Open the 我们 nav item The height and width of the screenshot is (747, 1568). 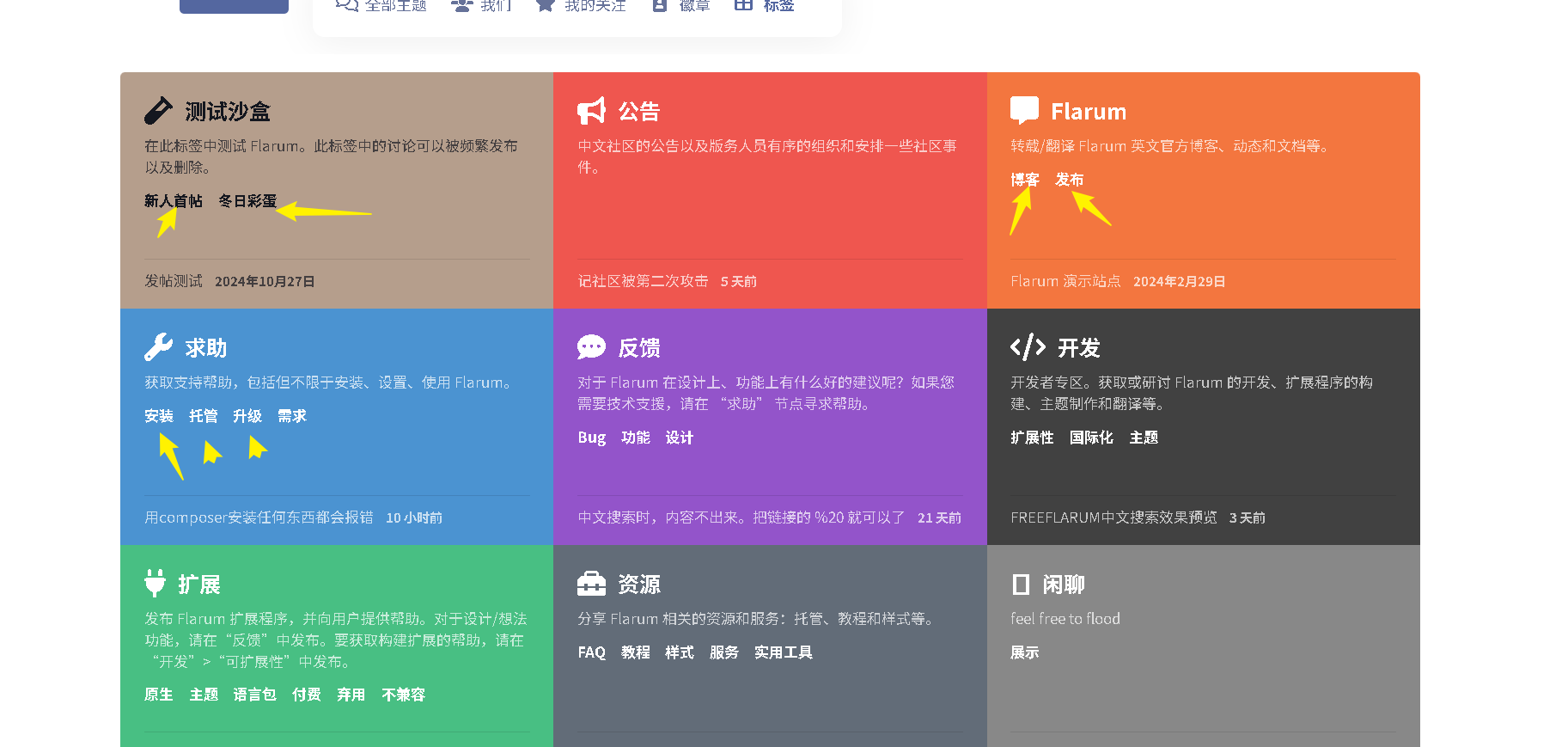tap(481, 5)
